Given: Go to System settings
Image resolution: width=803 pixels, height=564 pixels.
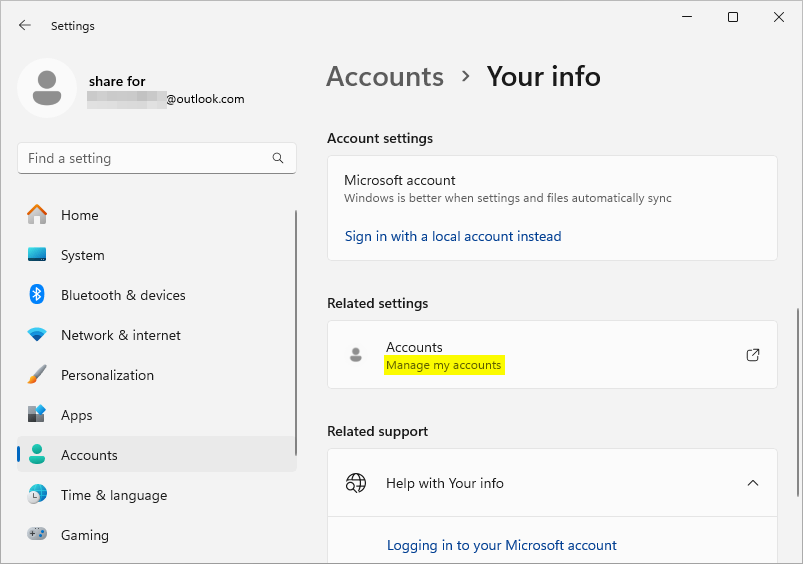Looking at the screenshot, I should tap(82, 255).
